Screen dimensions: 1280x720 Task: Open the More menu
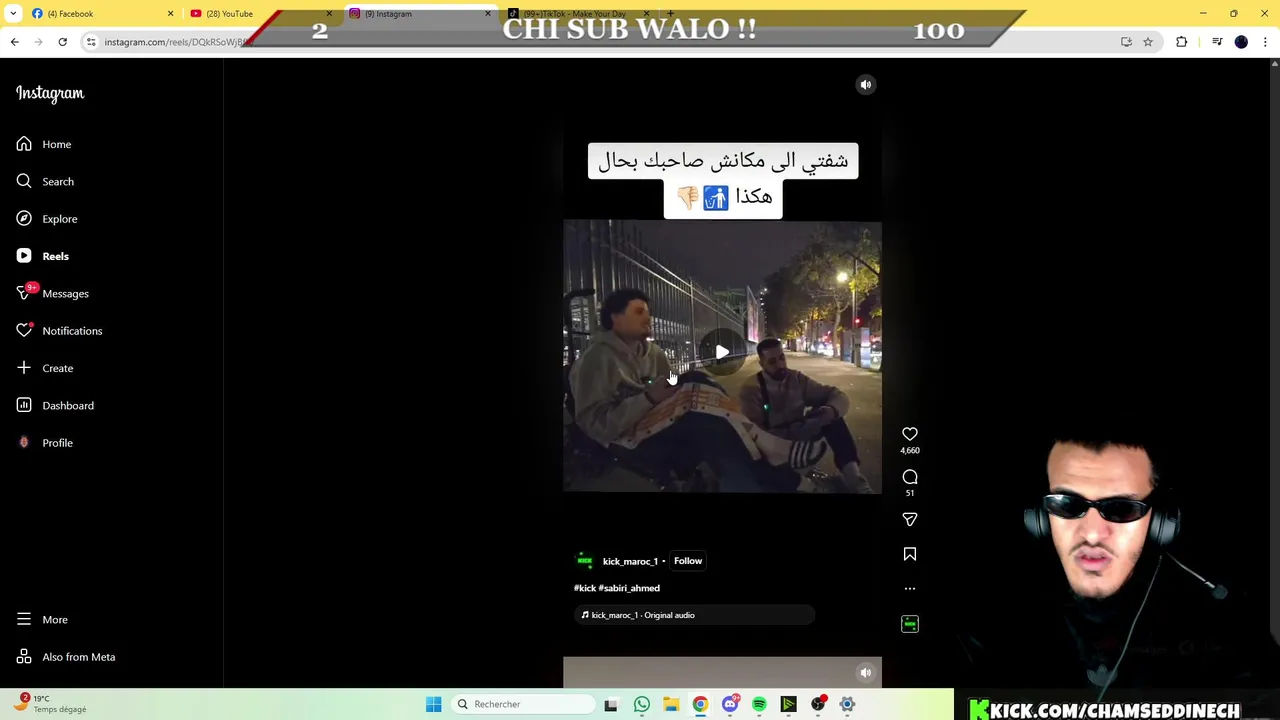pos(42,620)
